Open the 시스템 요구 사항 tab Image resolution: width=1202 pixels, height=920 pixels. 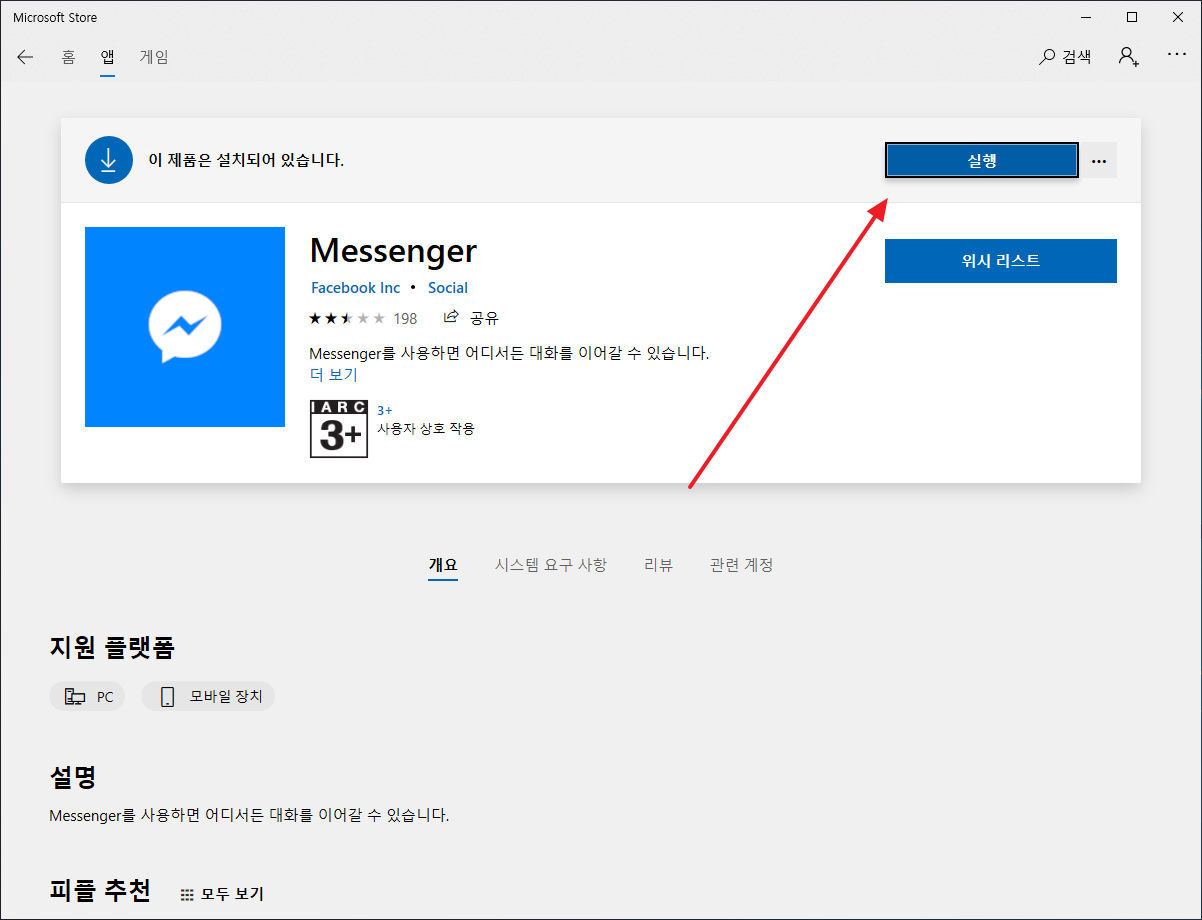pos(551,565)
